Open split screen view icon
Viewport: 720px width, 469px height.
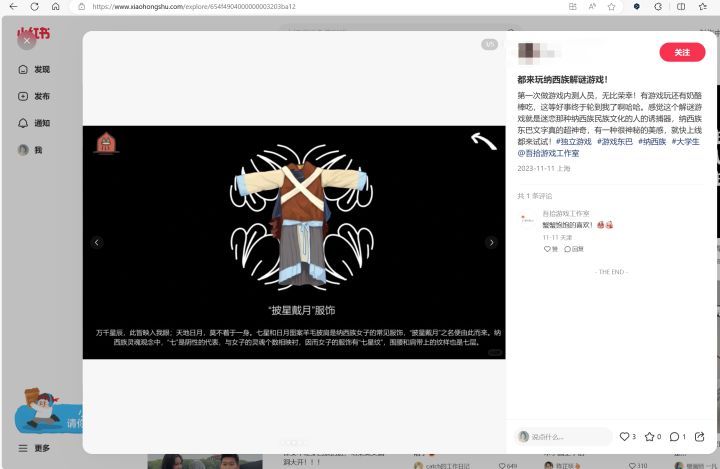point(681,6)
